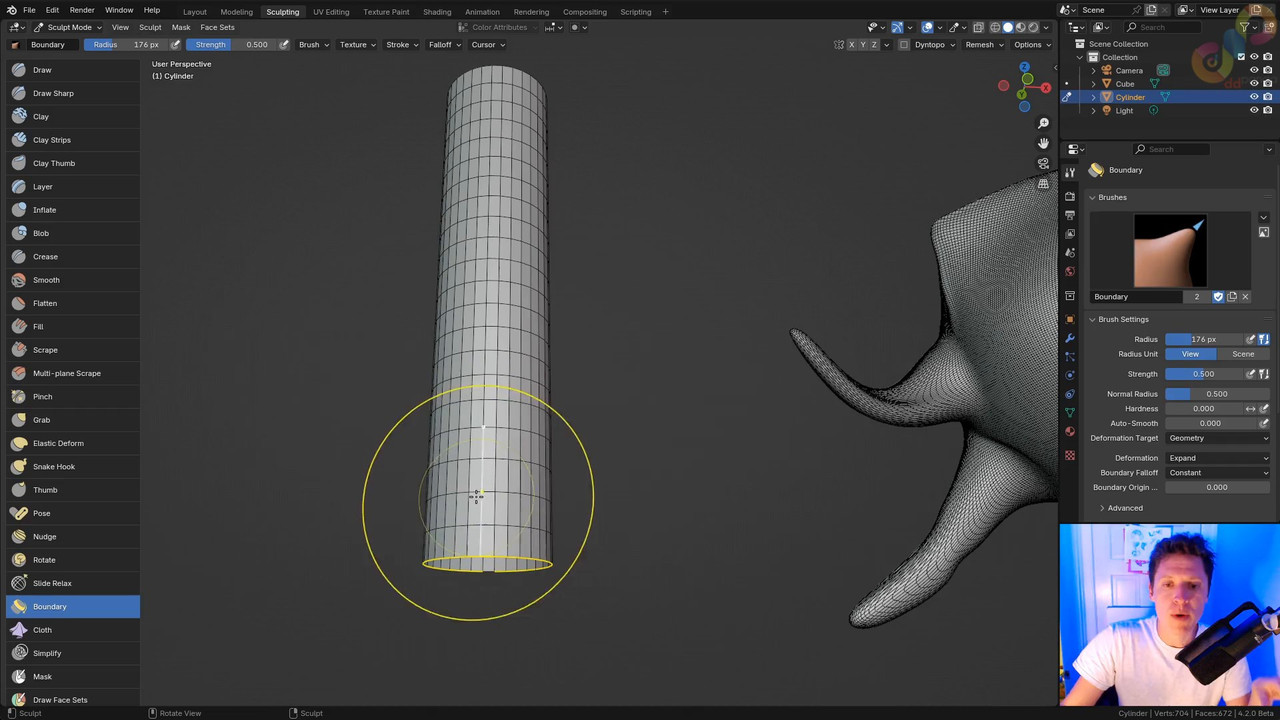Switch to the Modeling workspace tab

coord(236,12)
